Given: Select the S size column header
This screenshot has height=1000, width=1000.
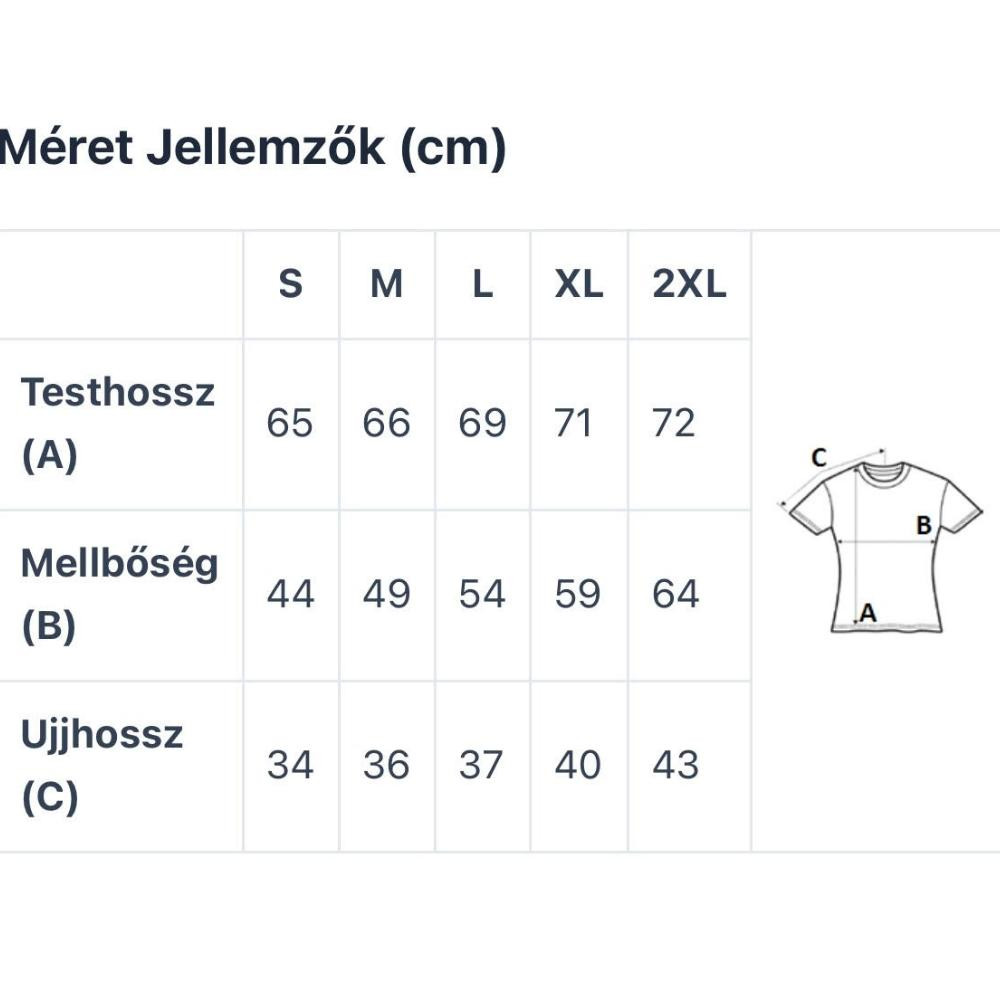Looking at the screenshot, I should click(291, 284).
